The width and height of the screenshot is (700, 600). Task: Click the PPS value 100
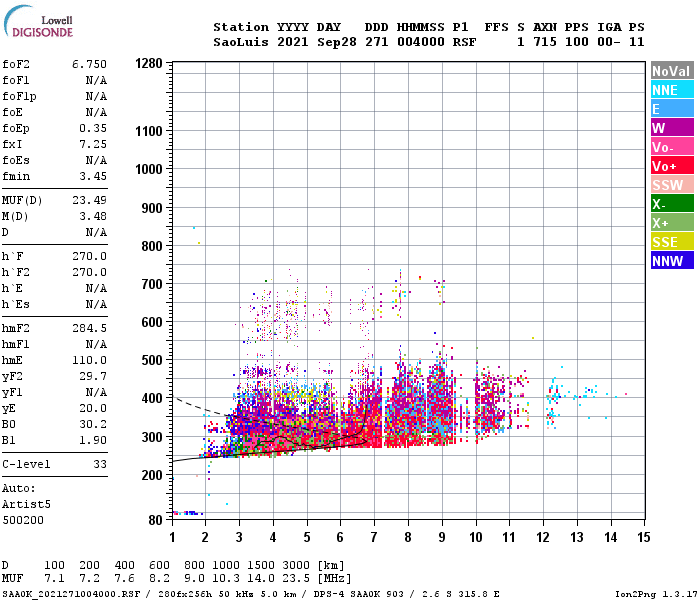577,42
